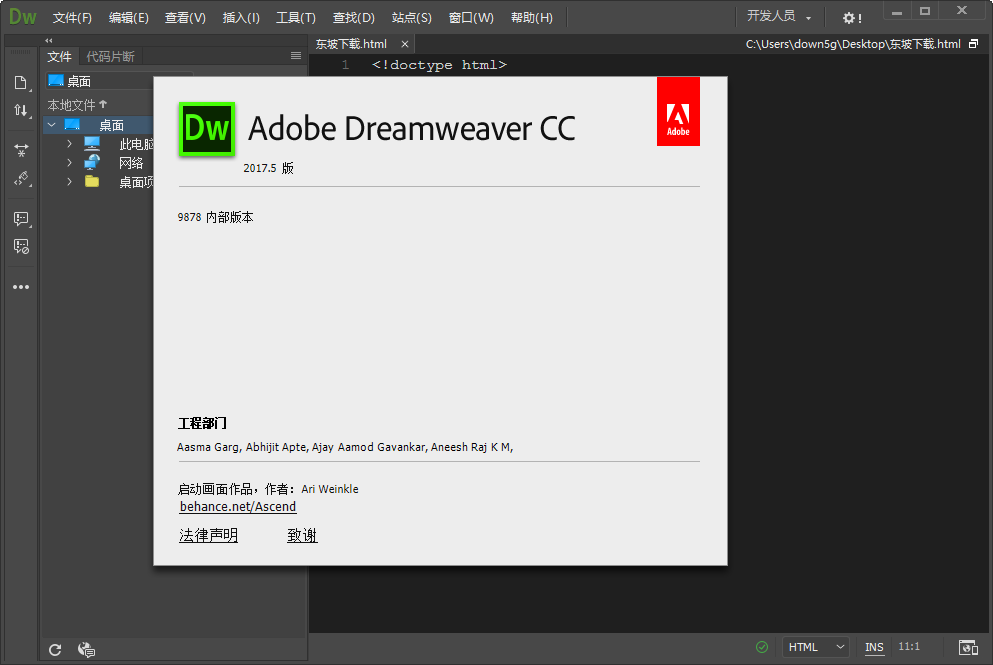Open the 查找(D) menu
Screen dimensions: 993x665
coord(354,18)
